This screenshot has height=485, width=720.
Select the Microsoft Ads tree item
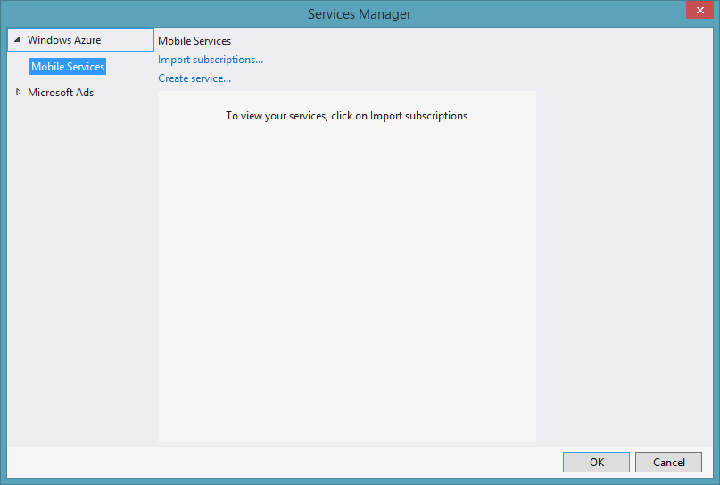(x=61, y=92)
